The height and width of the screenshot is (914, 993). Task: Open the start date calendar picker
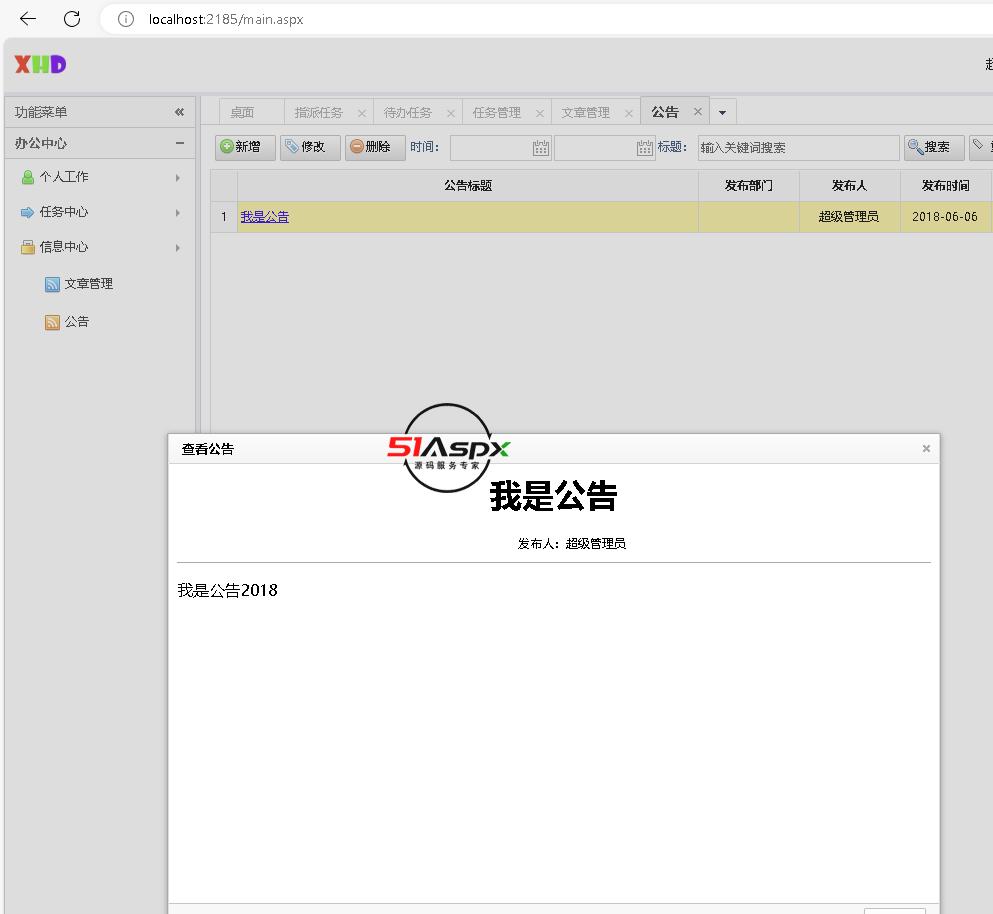coord(541,148)
